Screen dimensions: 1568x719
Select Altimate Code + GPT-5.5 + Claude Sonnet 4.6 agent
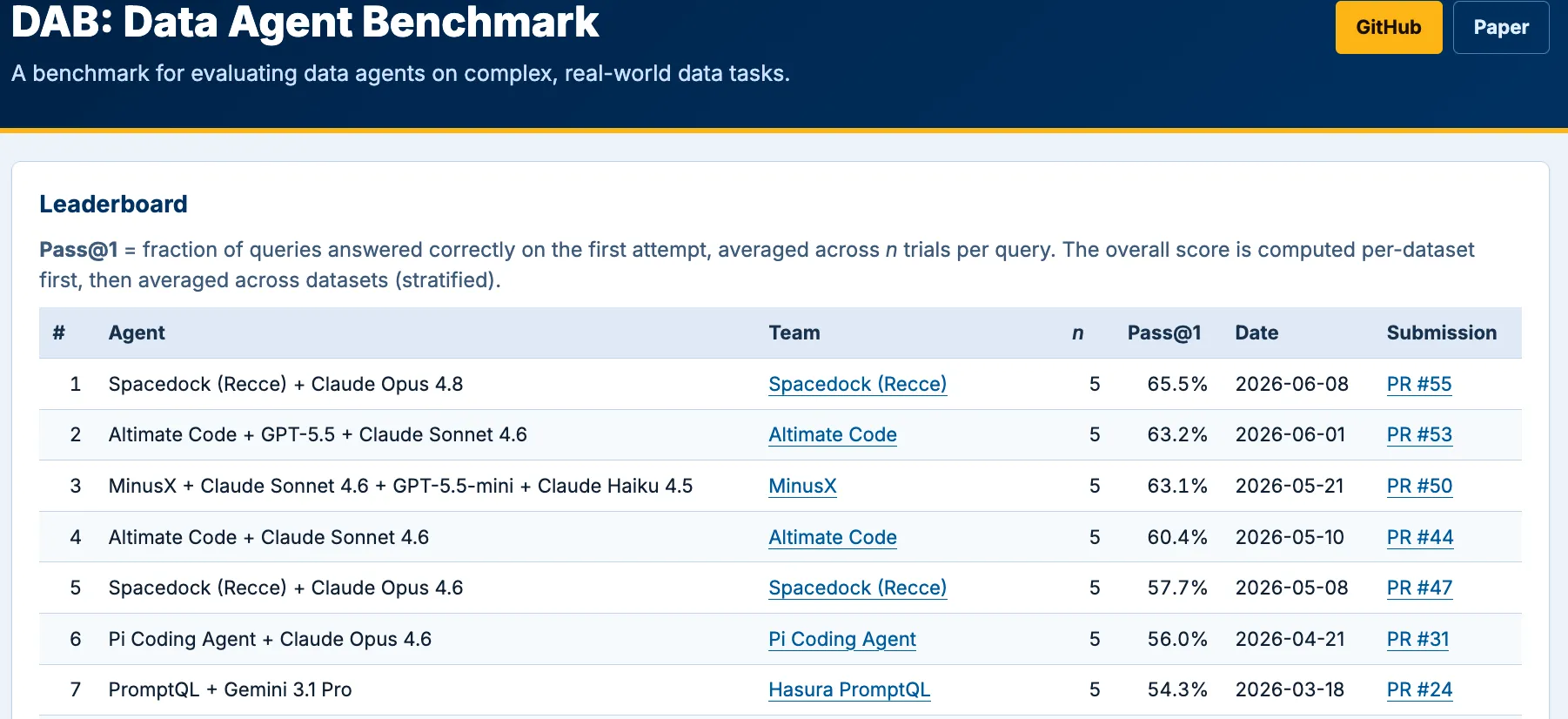[318, 434]
